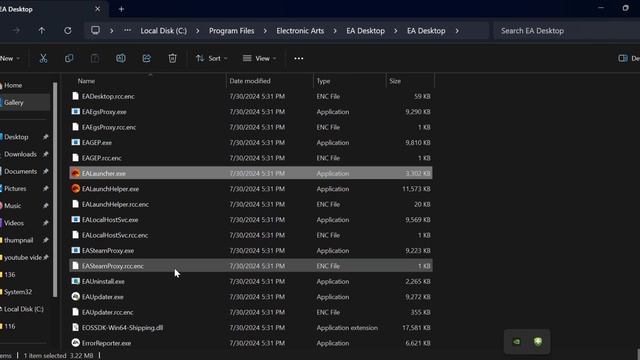Expand chevron after Local Disk (C:)
This screenshot has width=640, height=360.
(x=198, y=31)
